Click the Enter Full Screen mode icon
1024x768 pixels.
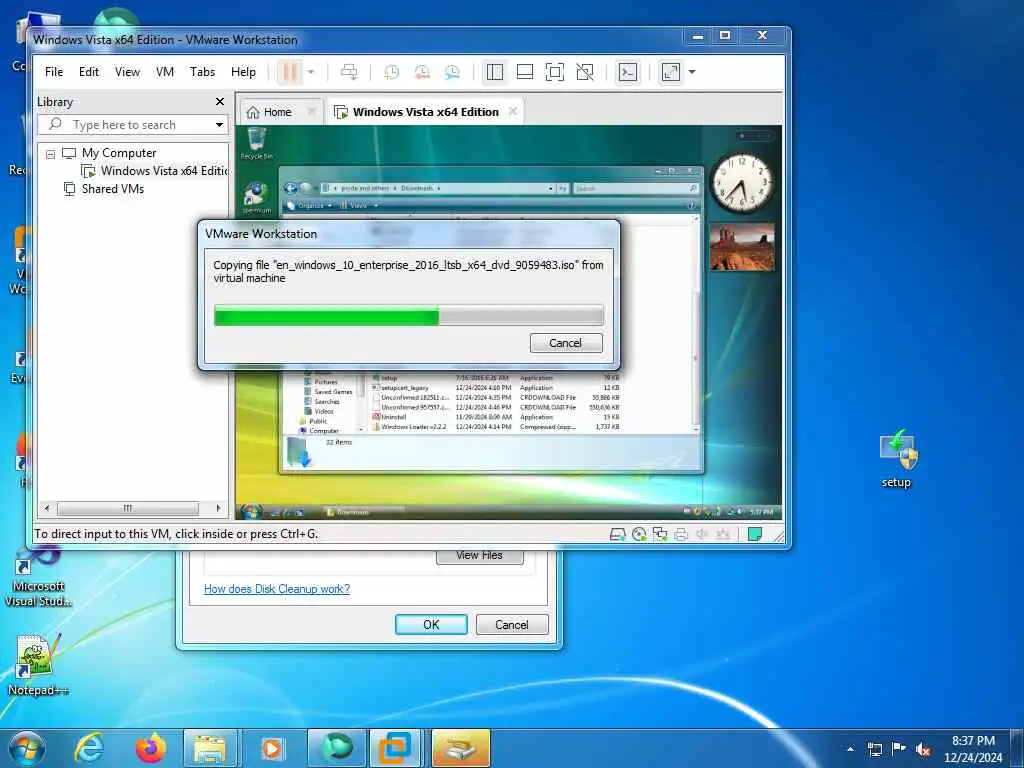pyautogui.click(x=554, y=72)
